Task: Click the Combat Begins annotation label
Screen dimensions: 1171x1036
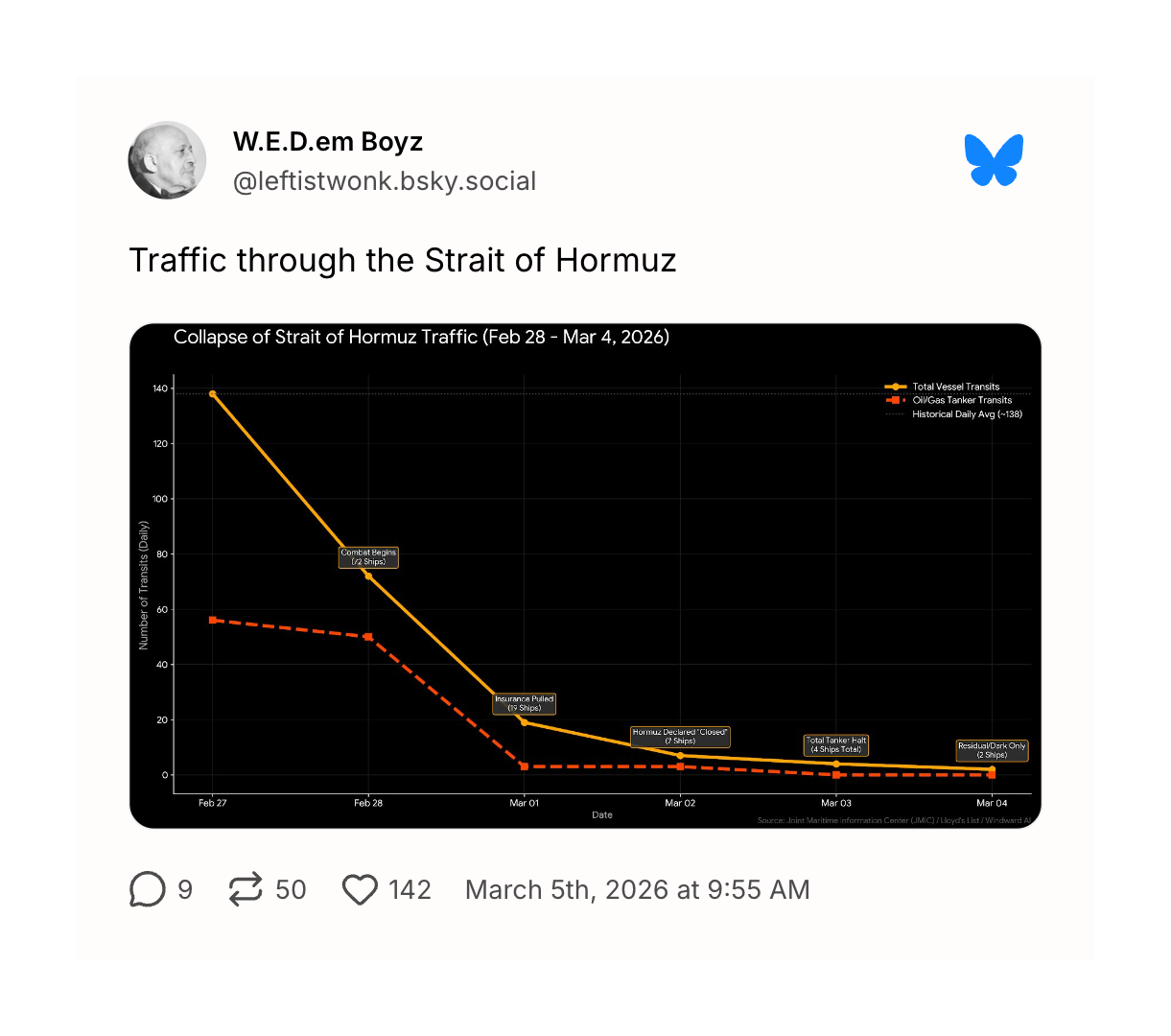Action: pos(368,557)
